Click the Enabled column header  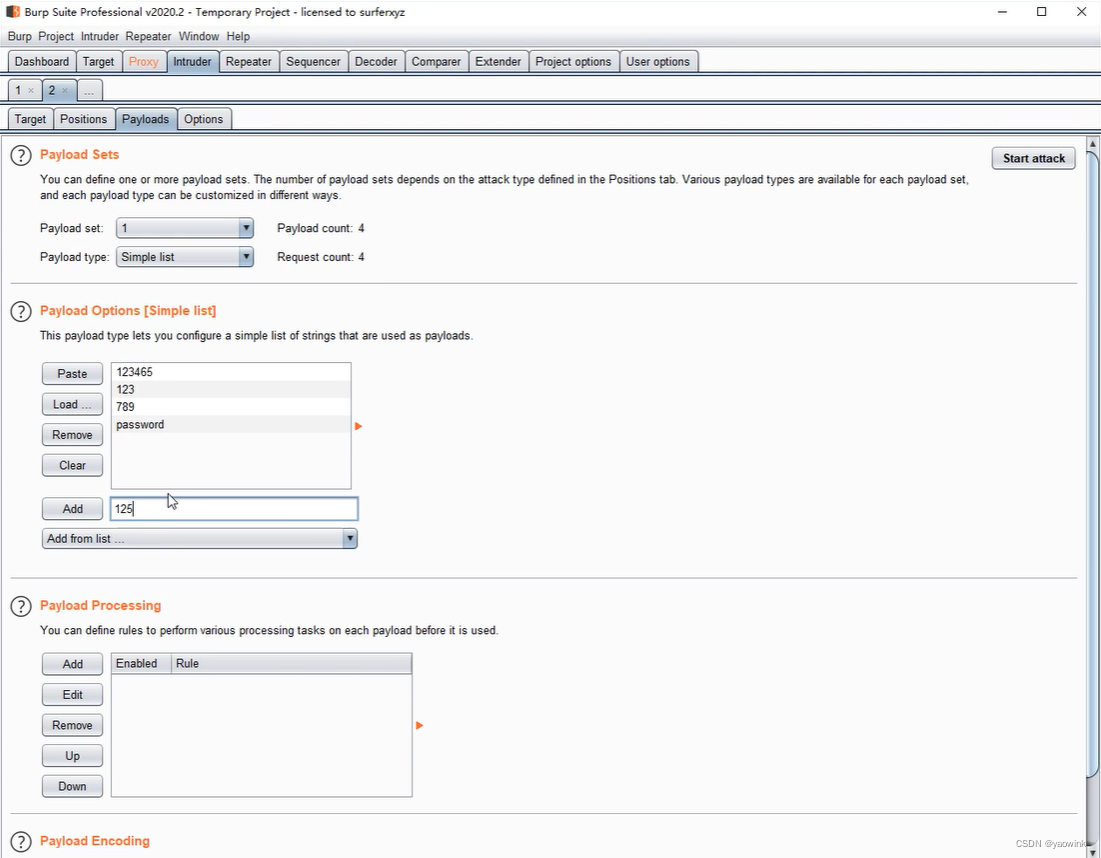pos(141,664)
